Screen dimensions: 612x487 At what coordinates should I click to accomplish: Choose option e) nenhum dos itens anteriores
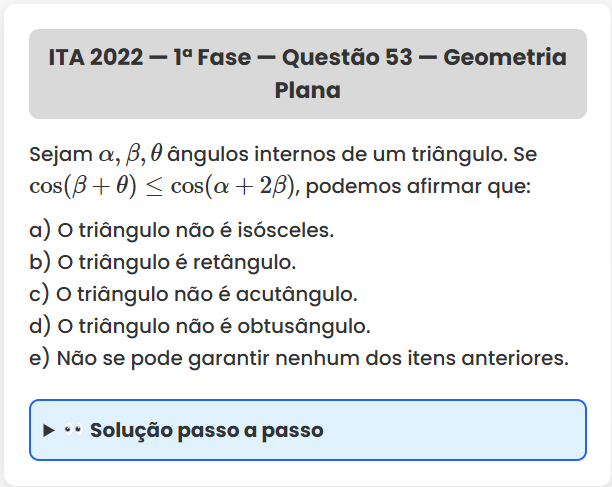point(299,358)
